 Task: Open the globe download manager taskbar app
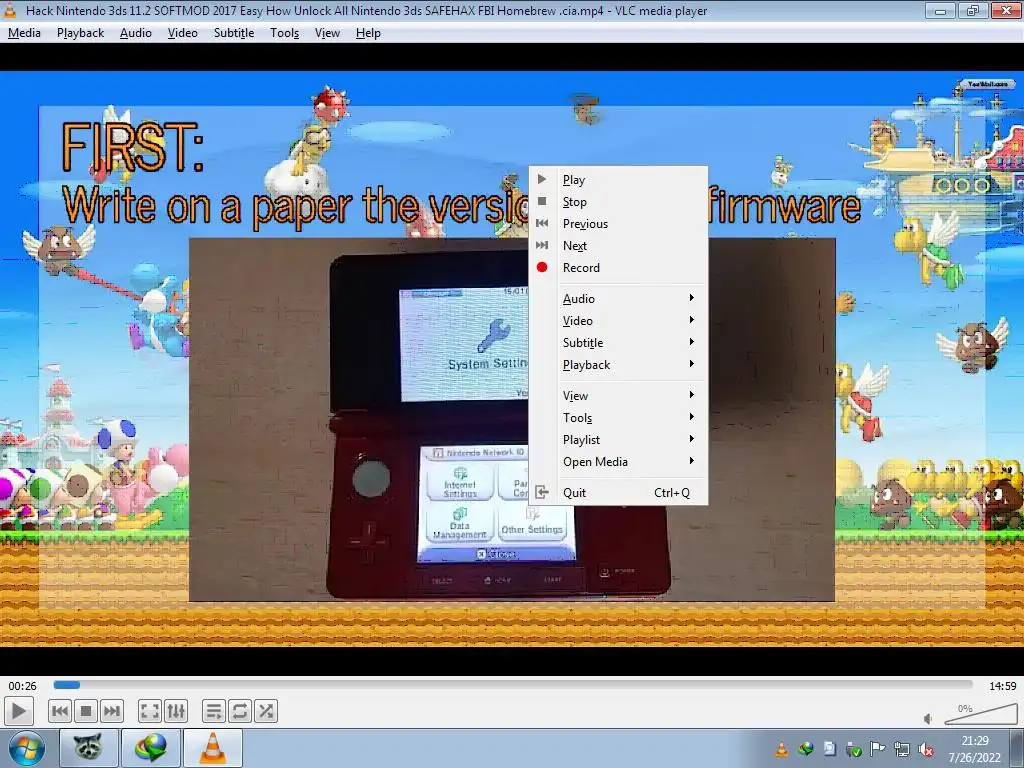point(150,748)
